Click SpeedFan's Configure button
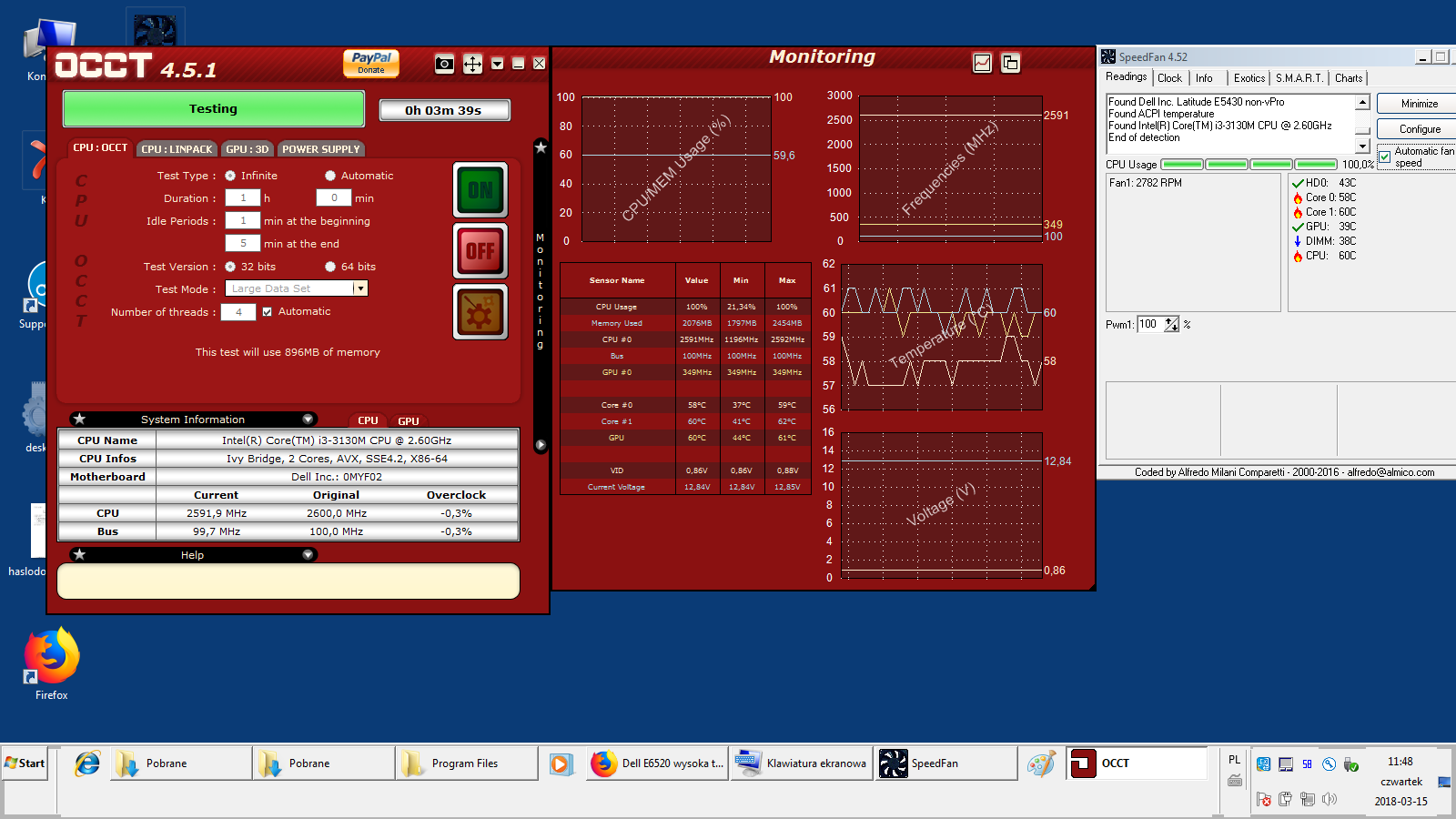Screen dimensions: 1456x819 pyautogui.click(x=1418, y=129)
